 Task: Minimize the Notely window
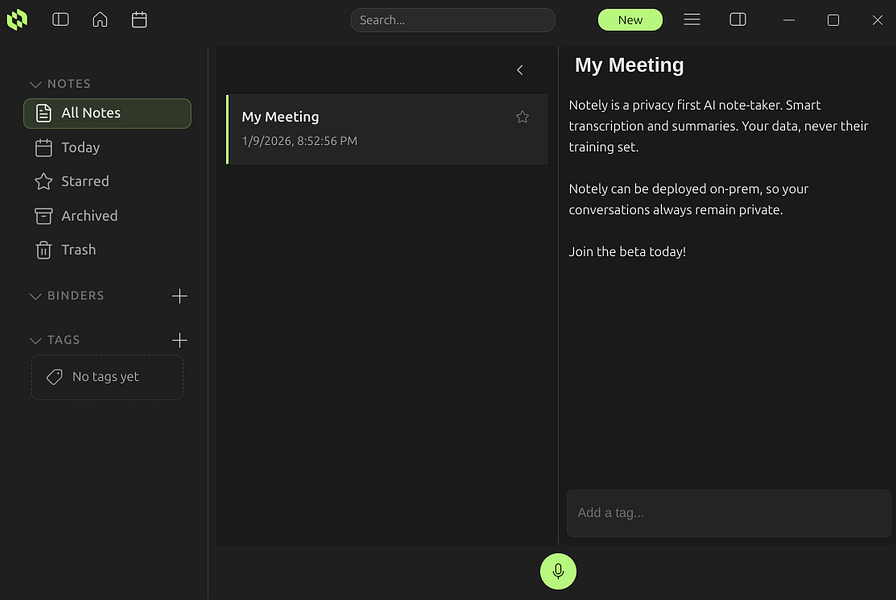point(789,20)
